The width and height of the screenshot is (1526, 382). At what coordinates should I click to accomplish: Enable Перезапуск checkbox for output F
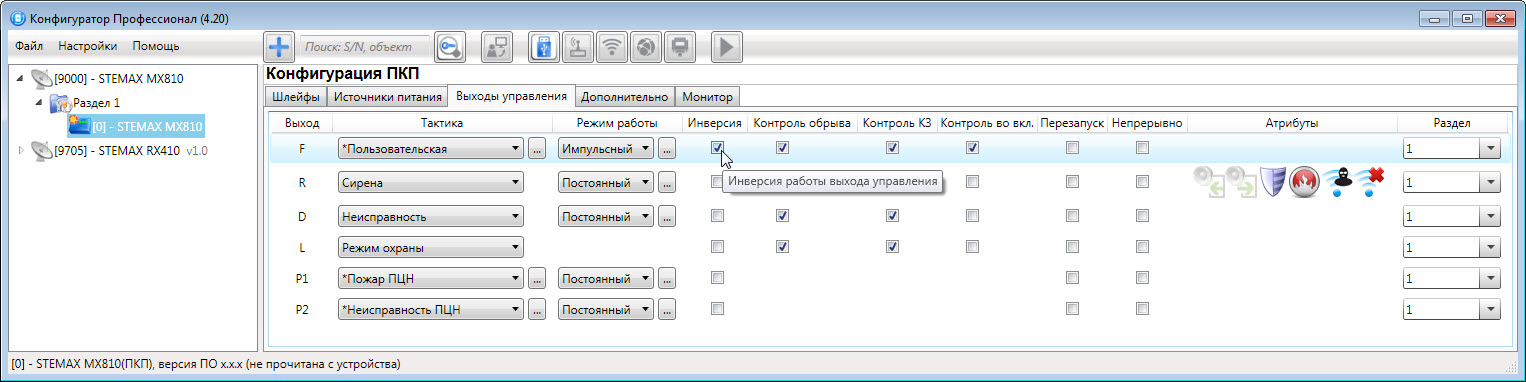pyautogui.click(x=1072, y=147)
